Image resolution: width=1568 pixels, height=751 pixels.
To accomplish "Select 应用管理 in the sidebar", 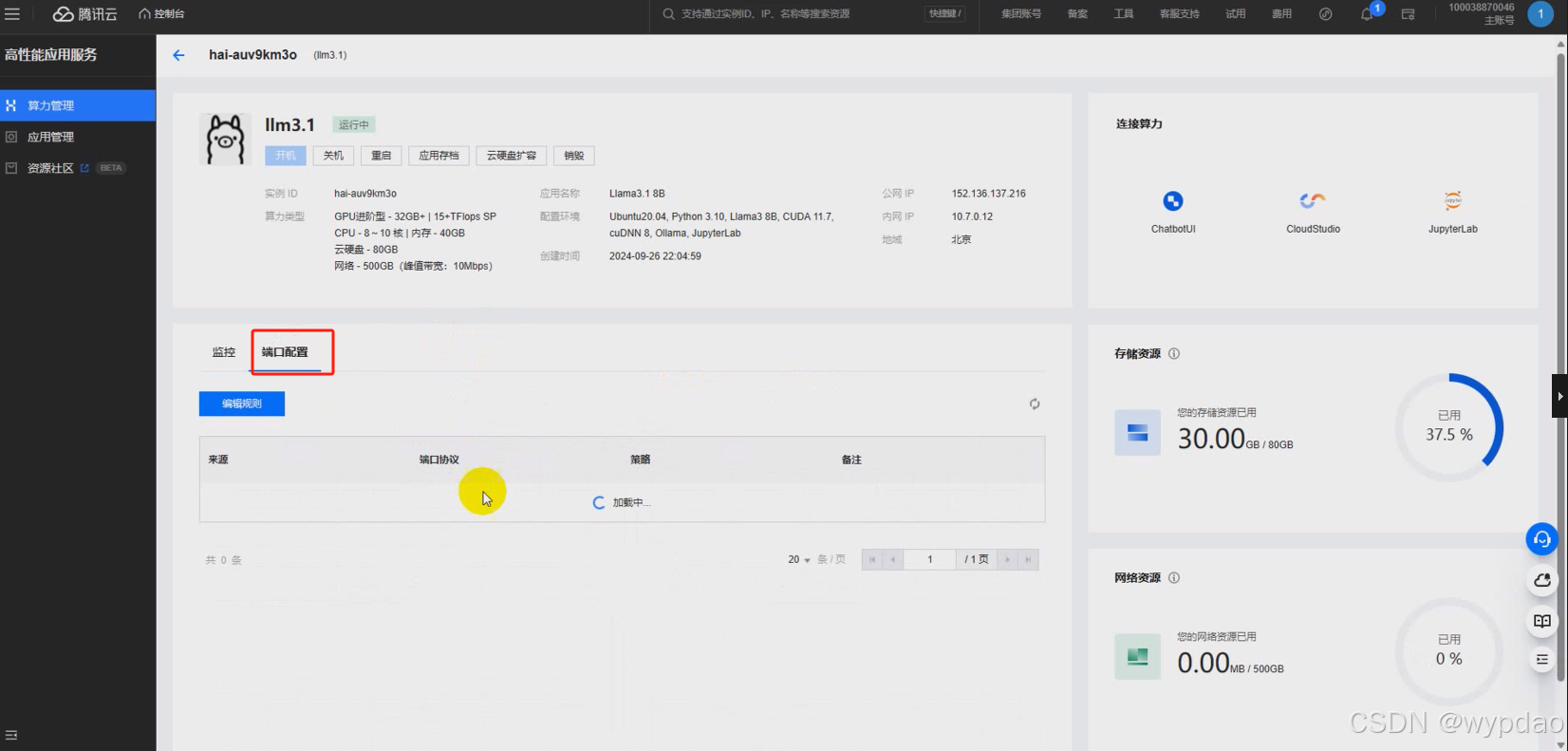I will (x=78, y=137).
